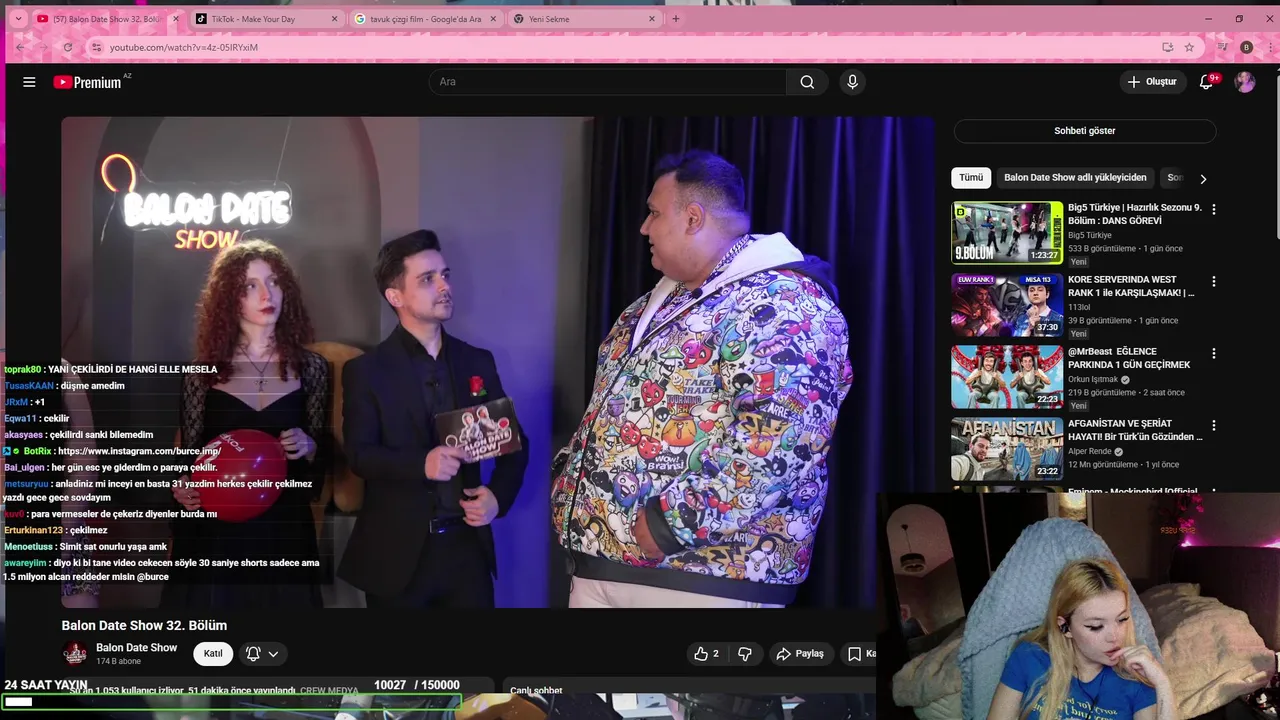Reload the page
The height and width of the screenshot is (720, 1280).
[67, 47]
